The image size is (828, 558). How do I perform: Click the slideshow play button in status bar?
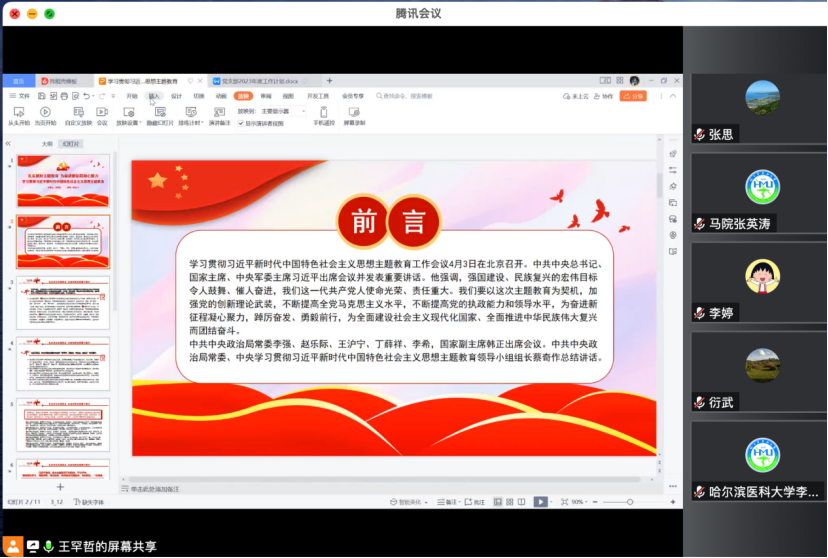540,502
